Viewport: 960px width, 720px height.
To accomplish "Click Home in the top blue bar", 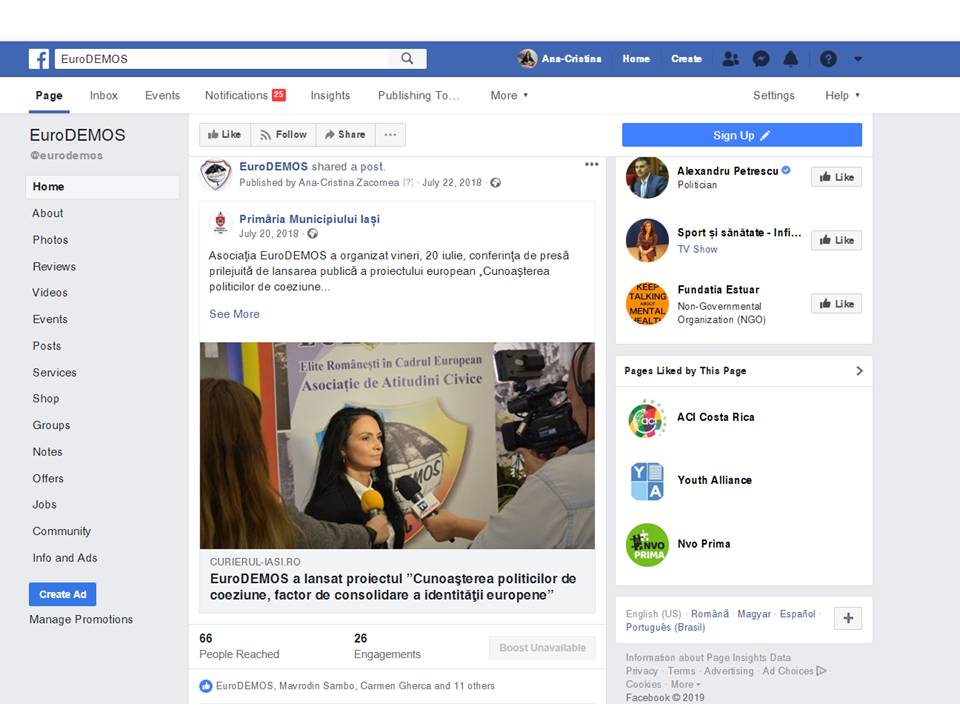I will pyautogui.click(x=636, y=59).
